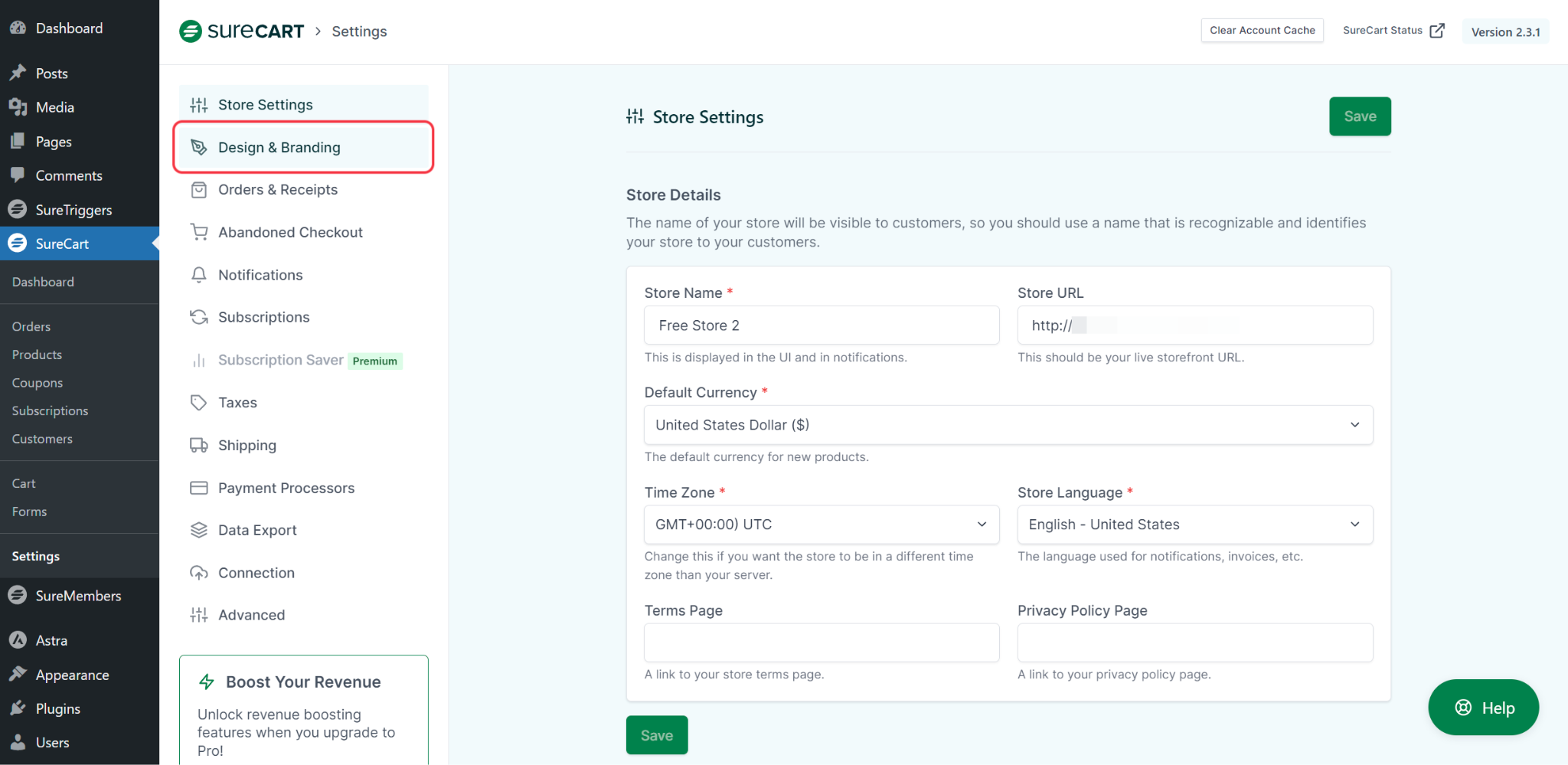
Task: Open Connection settings
Action: click(304, 573)
